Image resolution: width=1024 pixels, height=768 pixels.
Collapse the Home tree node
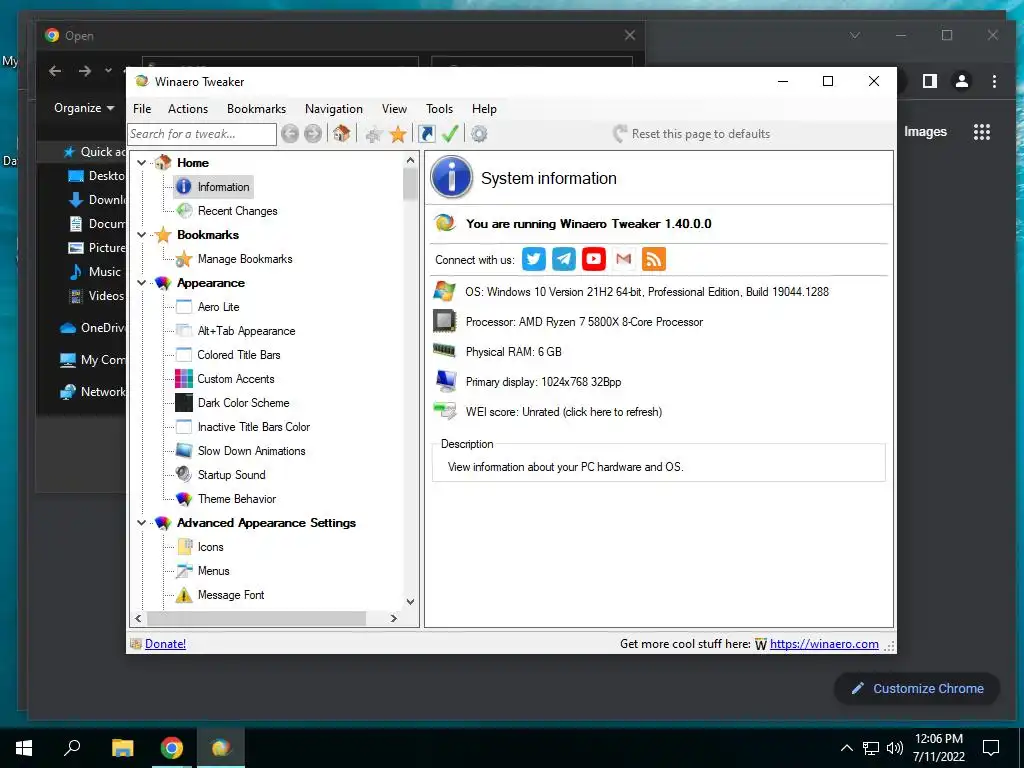(141, 163)
